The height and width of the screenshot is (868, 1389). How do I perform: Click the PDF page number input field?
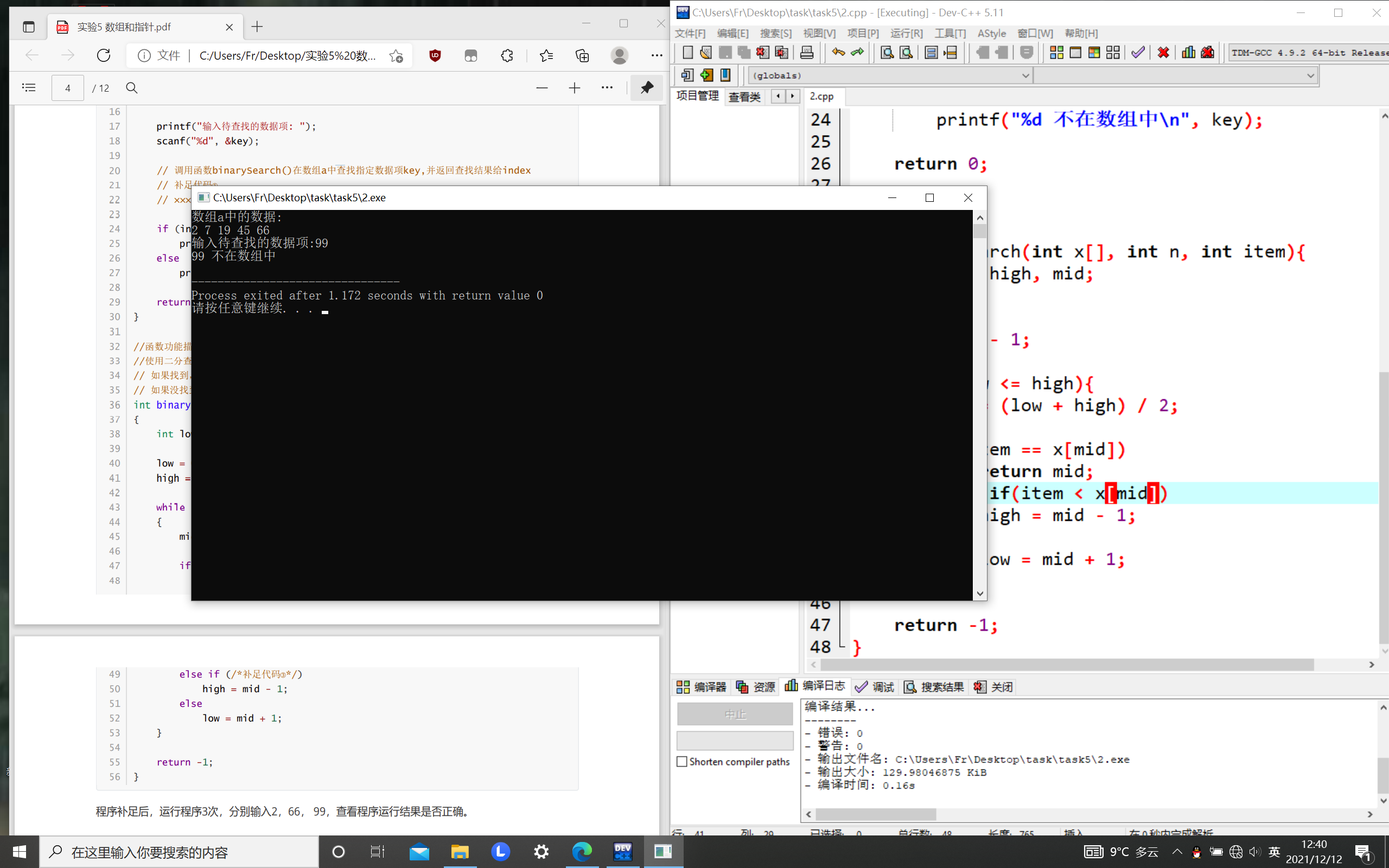click(68, 88)
